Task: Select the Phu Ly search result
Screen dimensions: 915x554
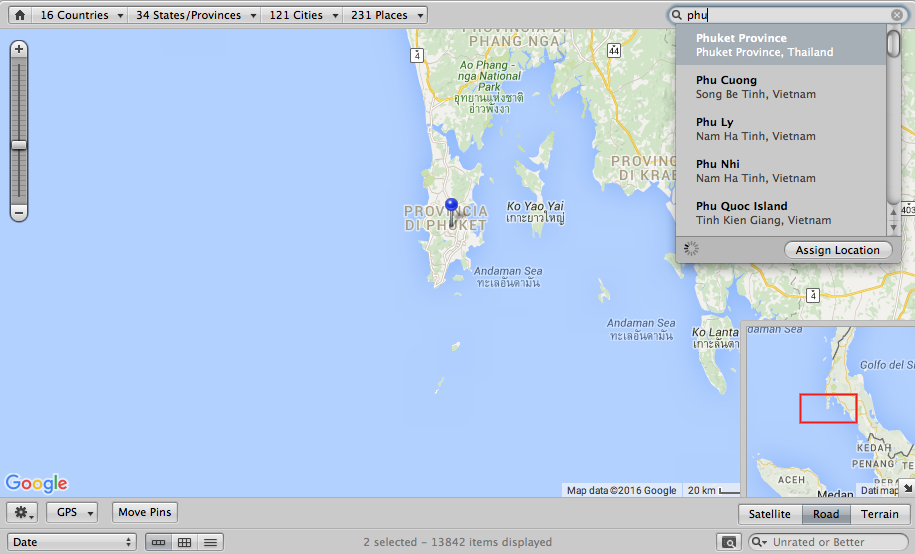Action: (781, 129)
